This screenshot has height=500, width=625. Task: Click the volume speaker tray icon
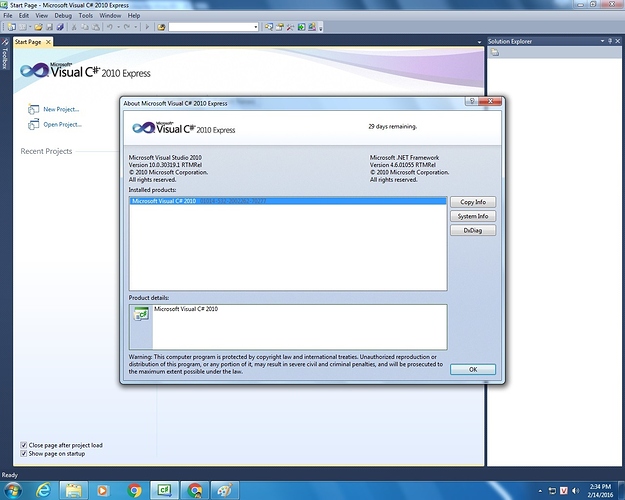tap(575, 490)
